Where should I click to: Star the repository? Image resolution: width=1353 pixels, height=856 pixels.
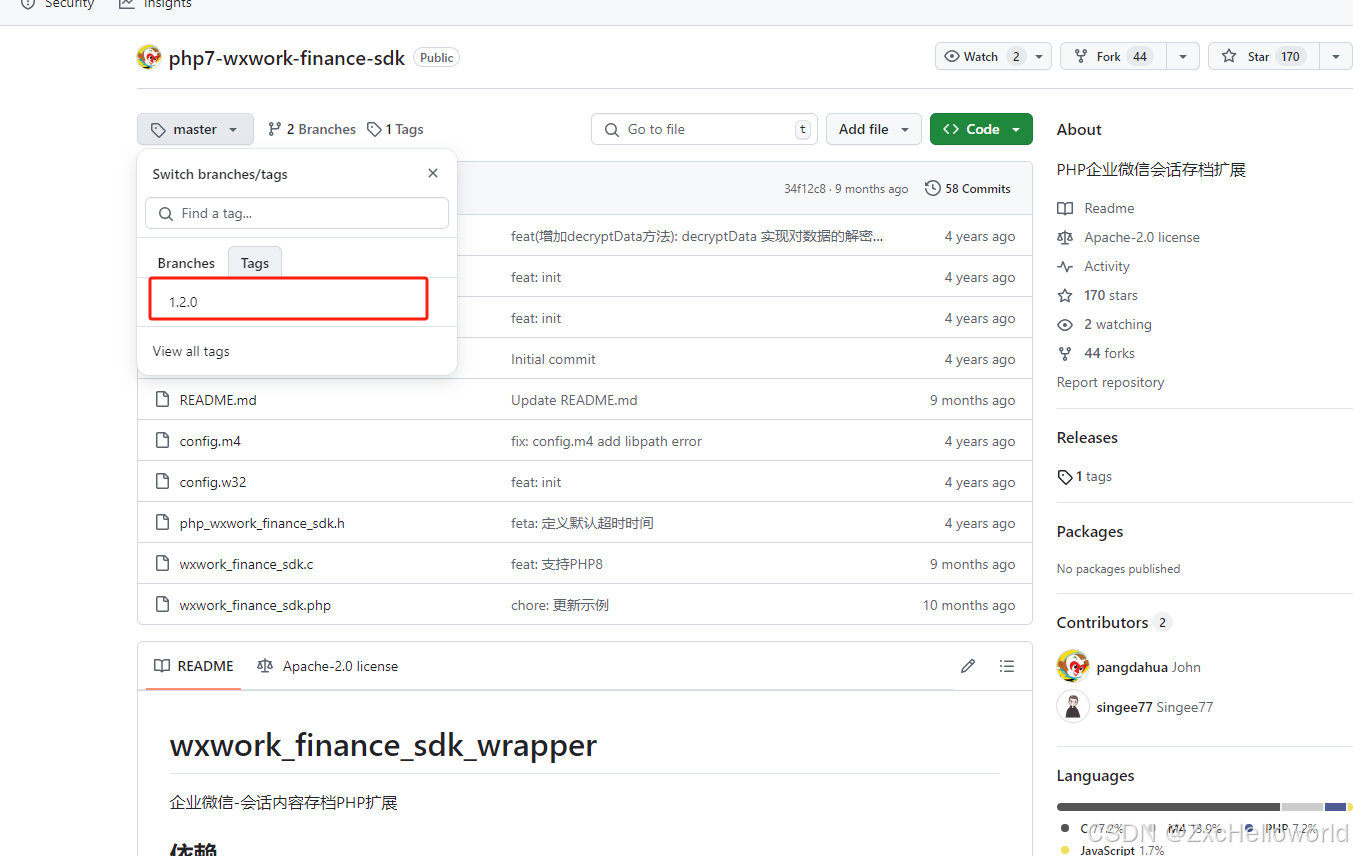[1264, 57]
